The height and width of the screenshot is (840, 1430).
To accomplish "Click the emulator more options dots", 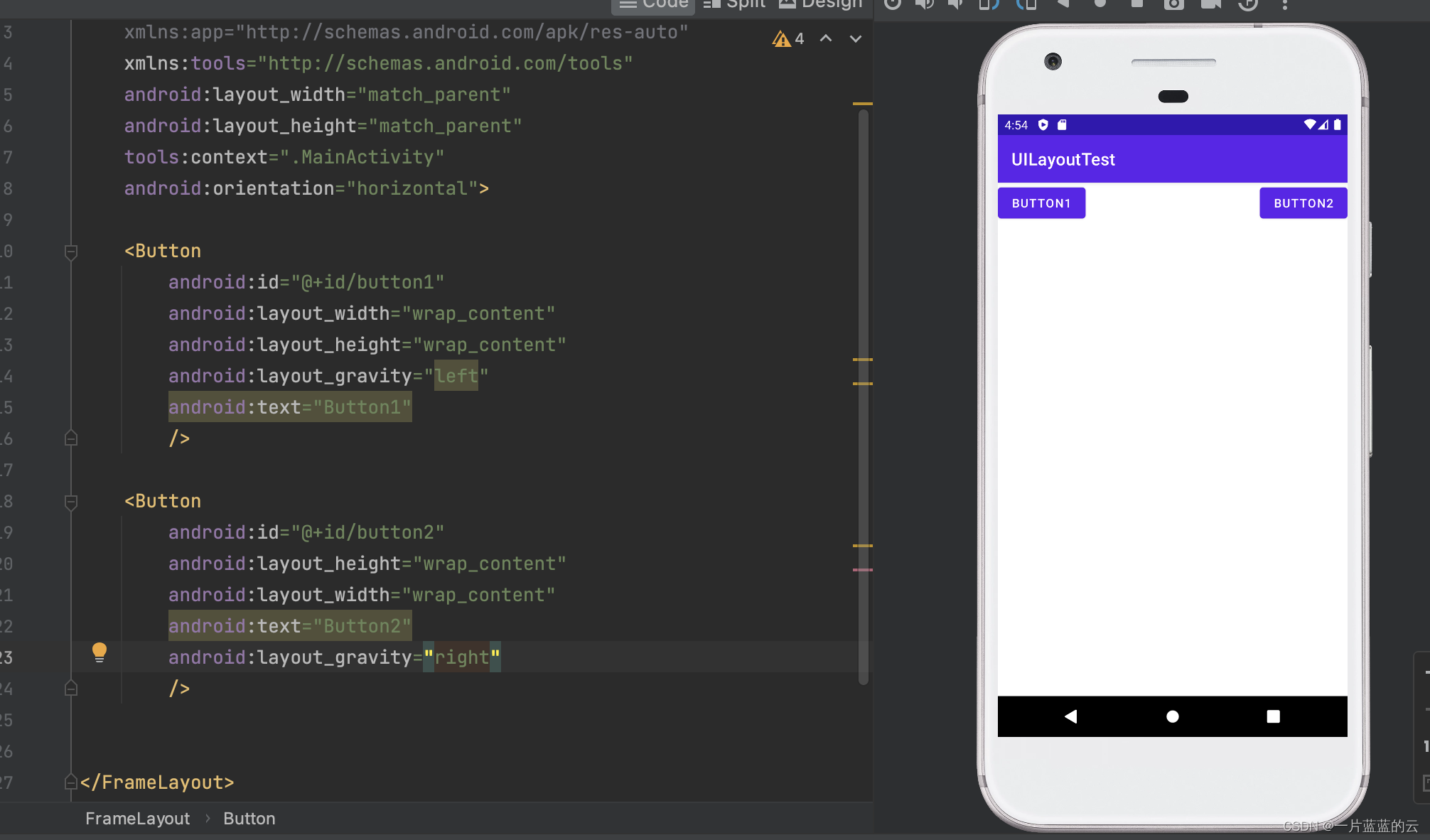I will tap(1284, 4).
